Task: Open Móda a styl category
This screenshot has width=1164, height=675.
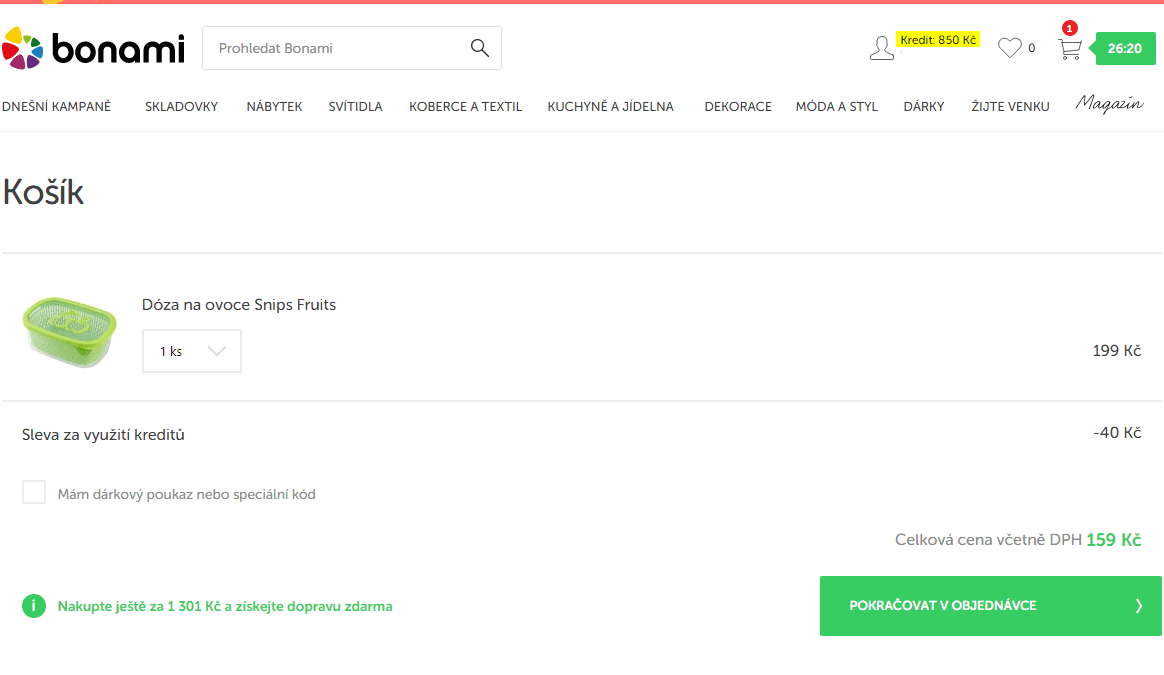Action: coord(837,106)
